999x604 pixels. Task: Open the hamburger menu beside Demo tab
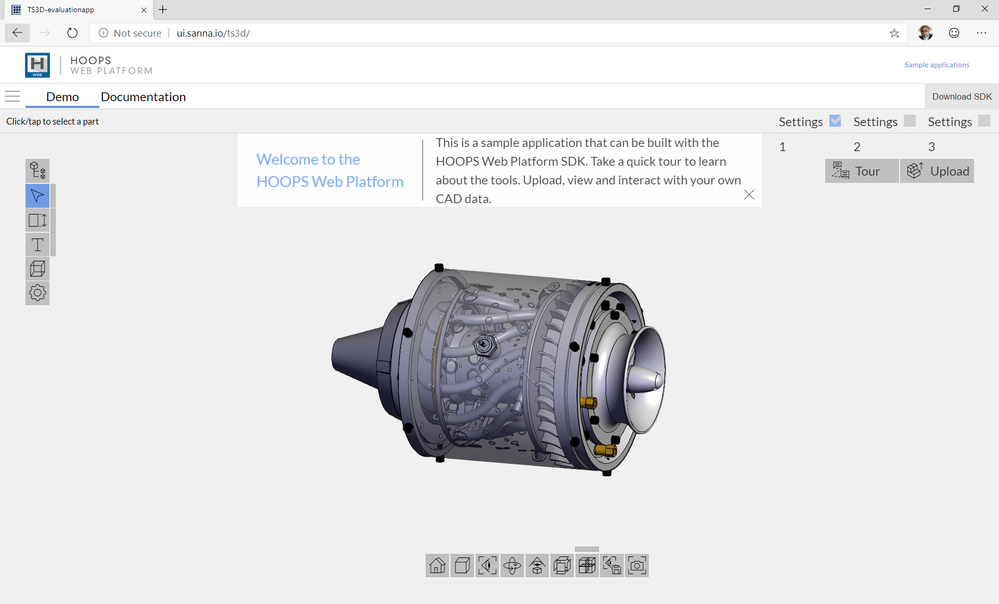pyautogui.click(x=13, y=97)
